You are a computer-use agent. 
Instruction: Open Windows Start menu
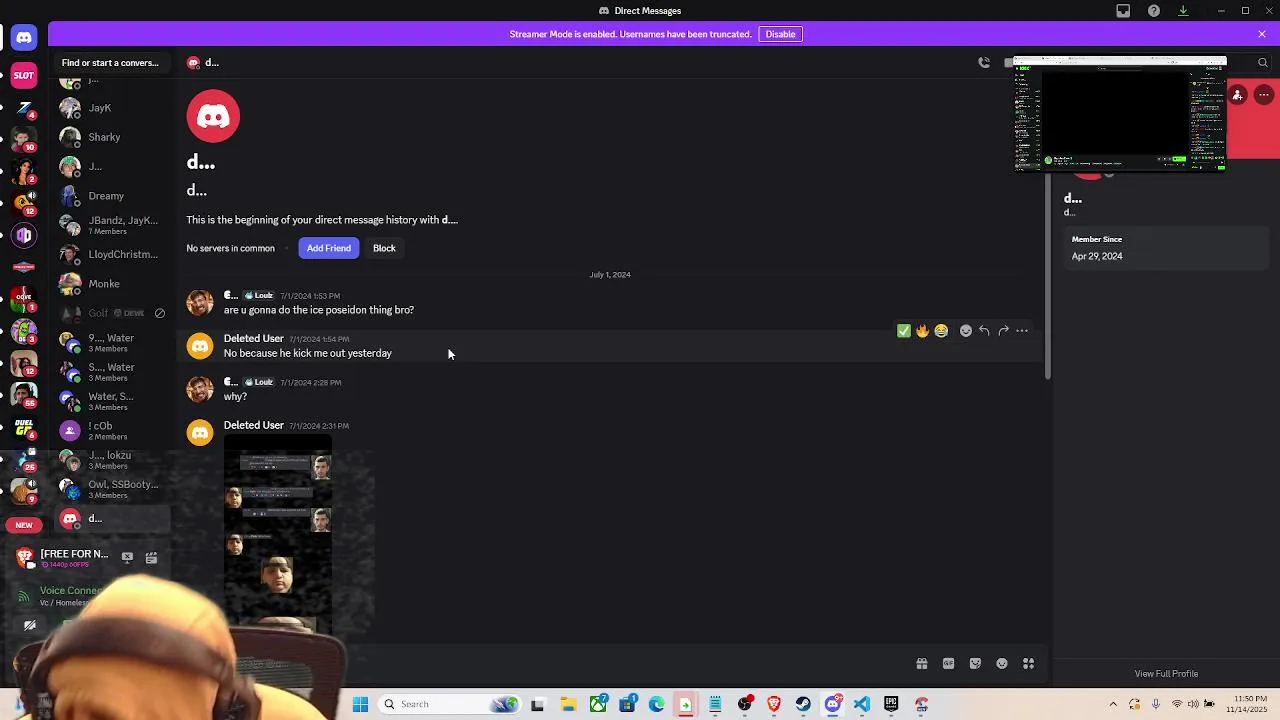coord(361,704)
